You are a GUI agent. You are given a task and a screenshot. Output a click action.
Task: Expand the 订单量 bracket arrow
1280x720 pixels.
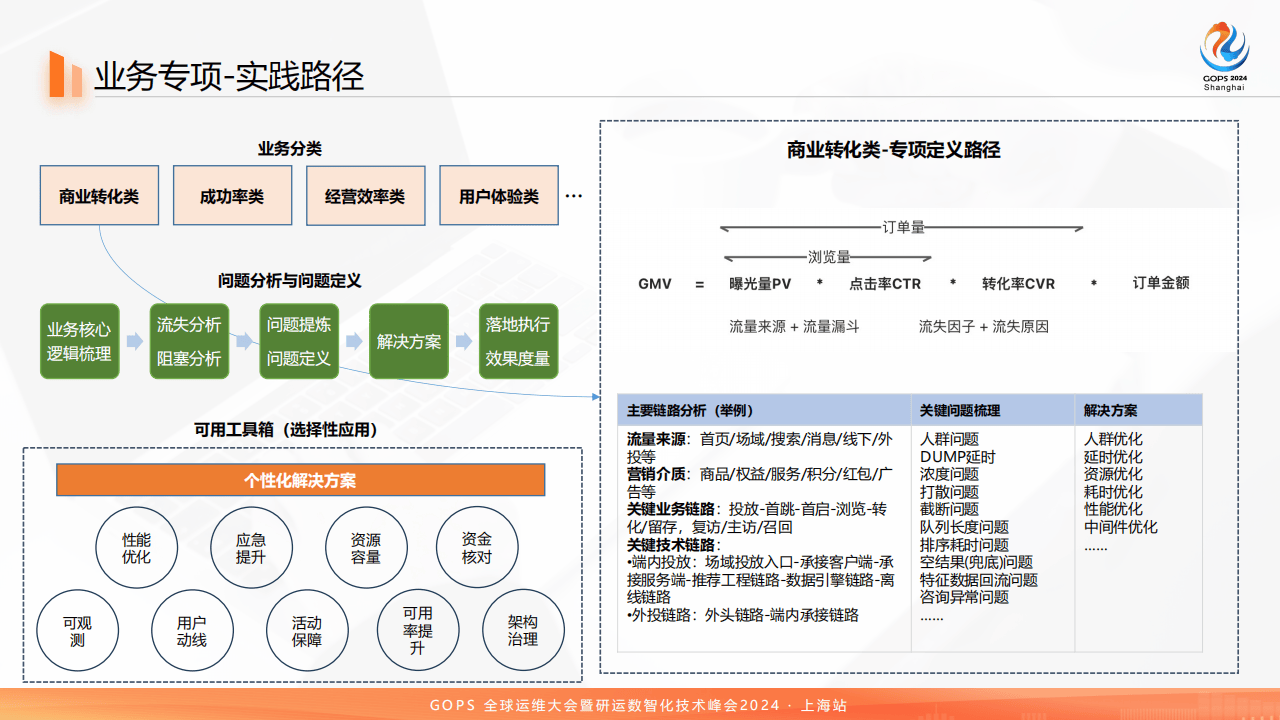pyautogui.click(x=900, y=228)
